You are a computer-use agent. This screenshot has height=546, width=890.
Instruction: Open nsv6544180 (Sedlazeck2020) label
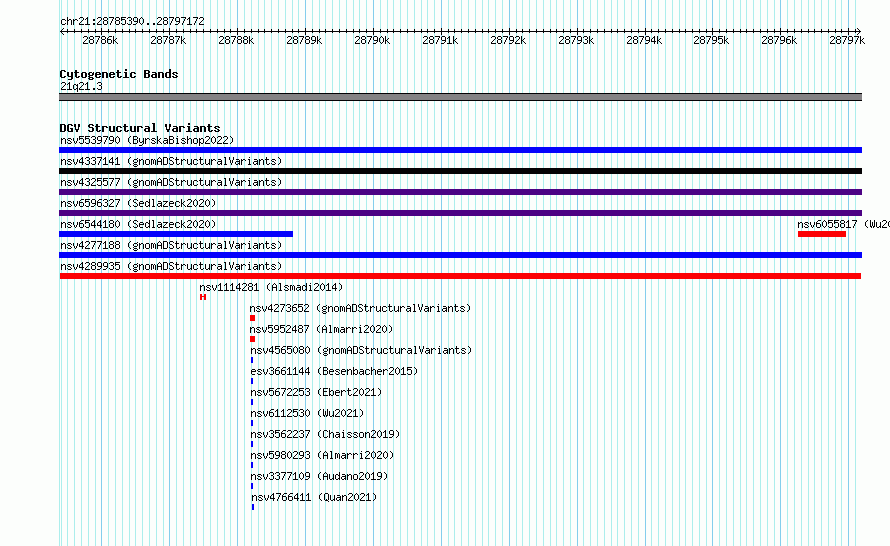click(138, 224)
